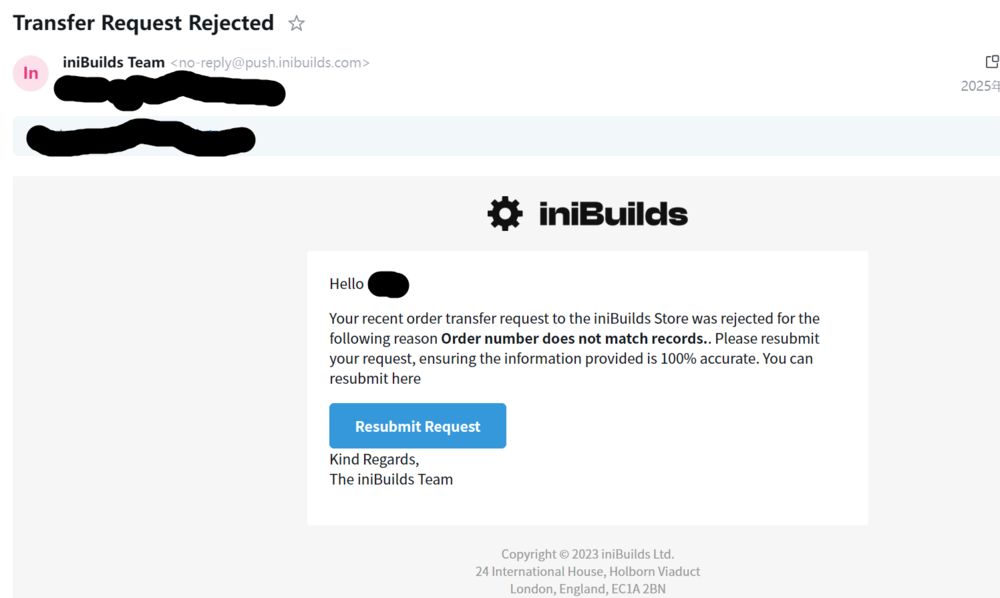The image size is (1000, 598).
Task: Click the light blue redacted info banner
Action: pos(600,136)
